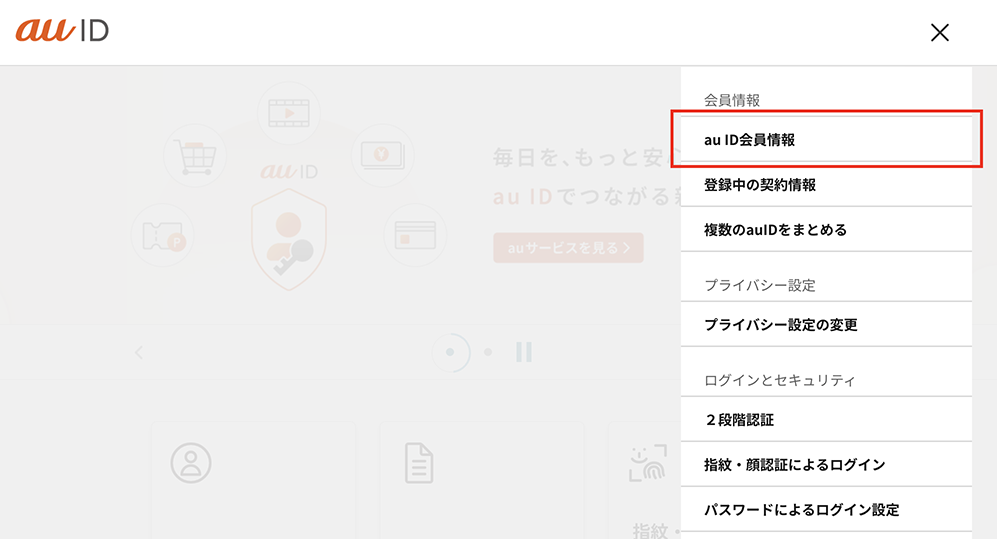Select the first carousel indicator dot
The height and width of the screenshot is (539, 997).
450,352
